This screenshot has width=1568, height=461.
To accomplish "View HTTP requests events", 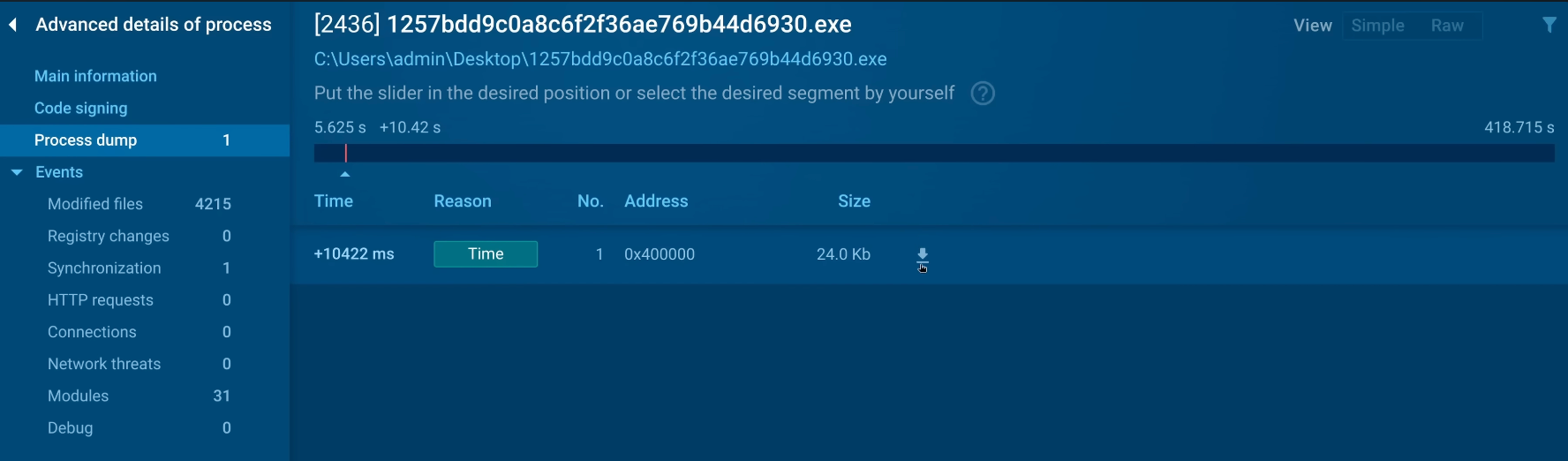I will (101, 300).
